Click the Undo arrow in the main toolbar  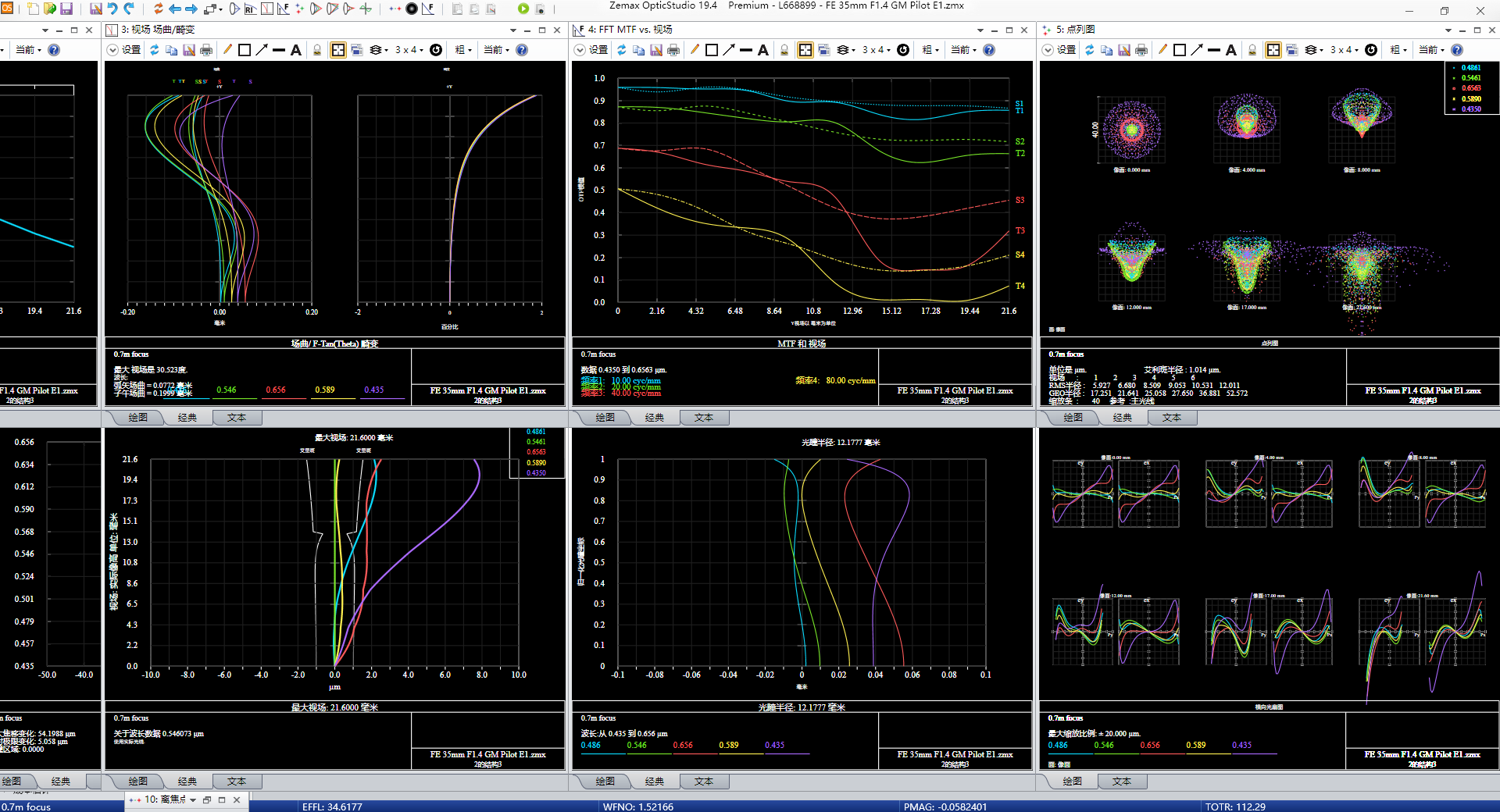click(x=112, y=9)
